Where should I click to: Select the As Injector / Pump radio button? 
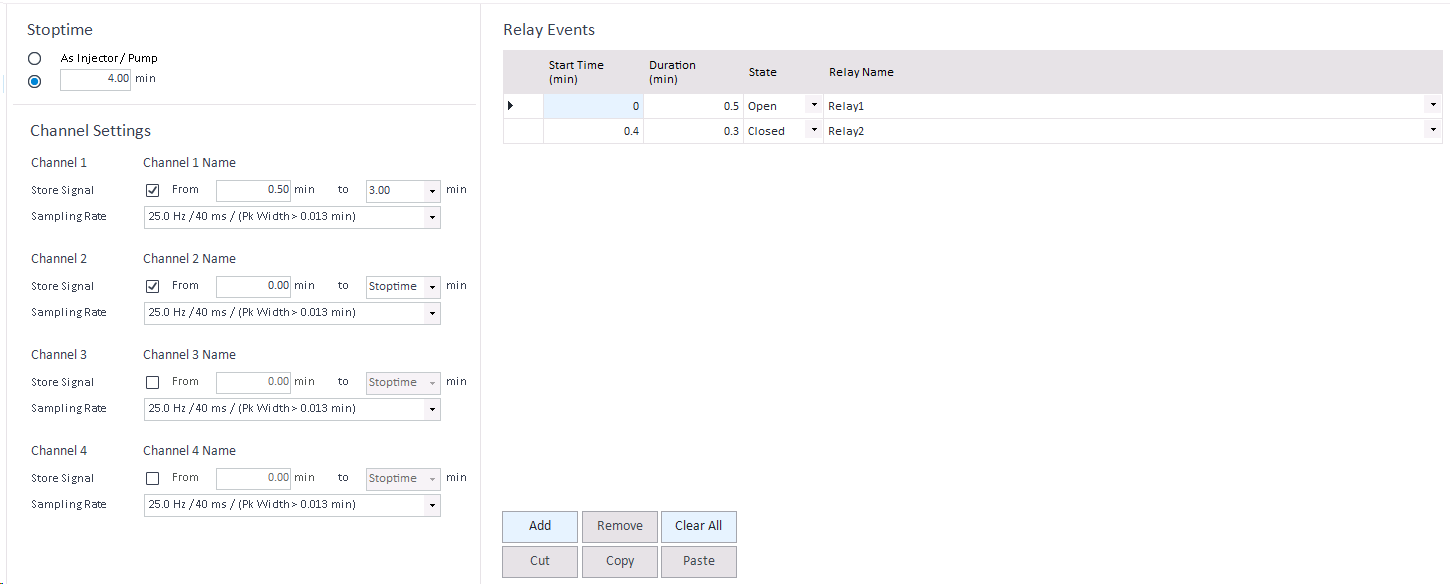35,59
